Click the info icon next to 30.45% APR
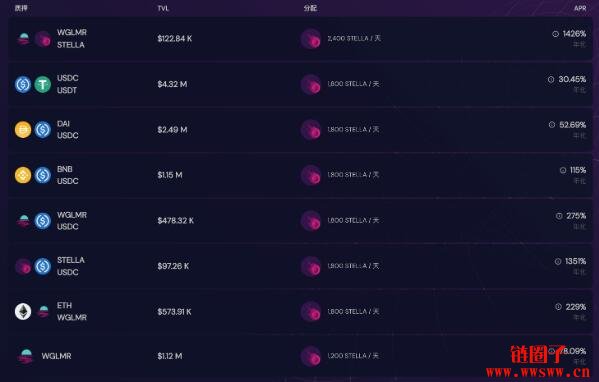 (x=551, y=79)
